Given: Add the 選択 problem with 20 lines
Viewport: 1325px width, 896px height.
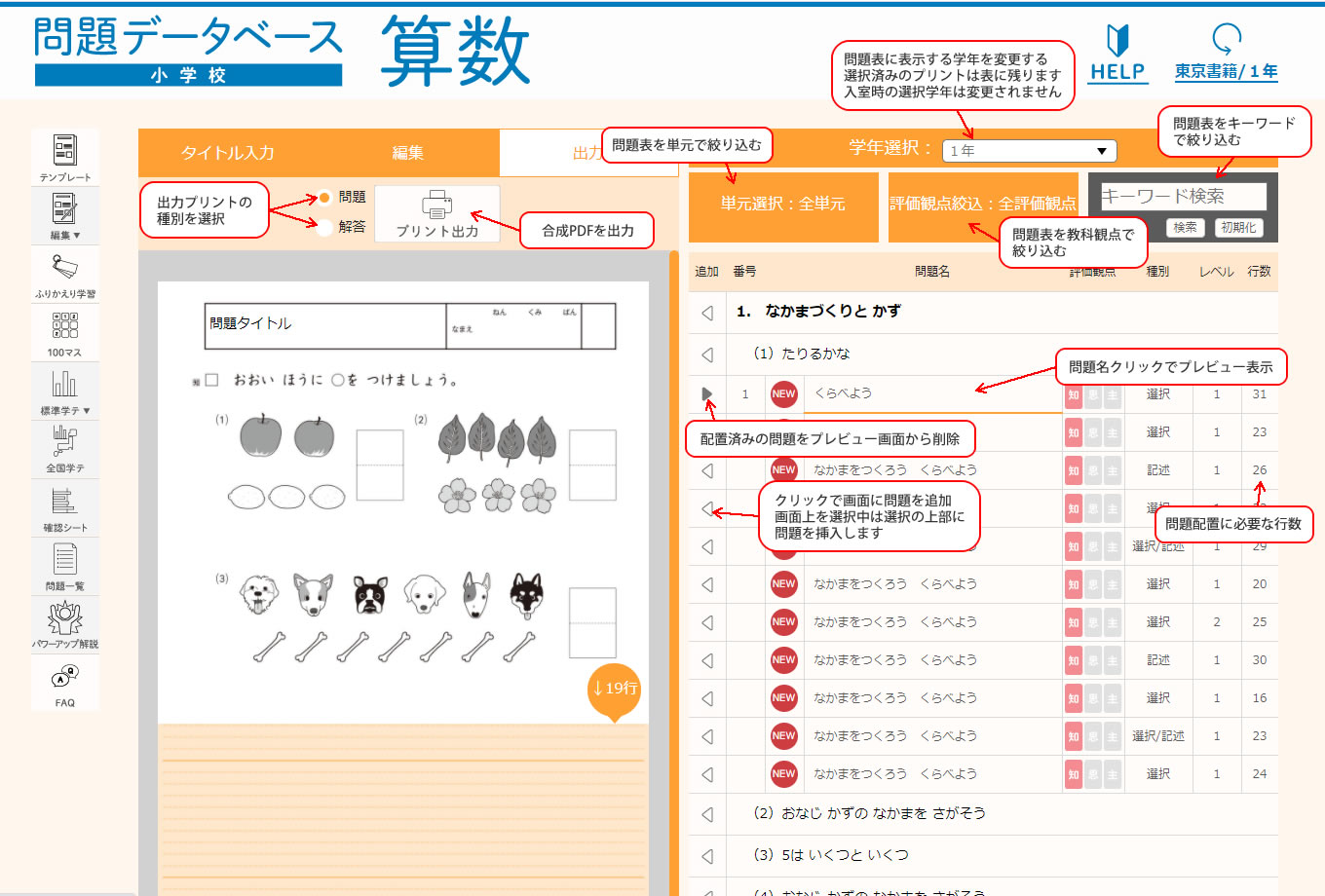Looking at the screenshot, I should point(707,584).
